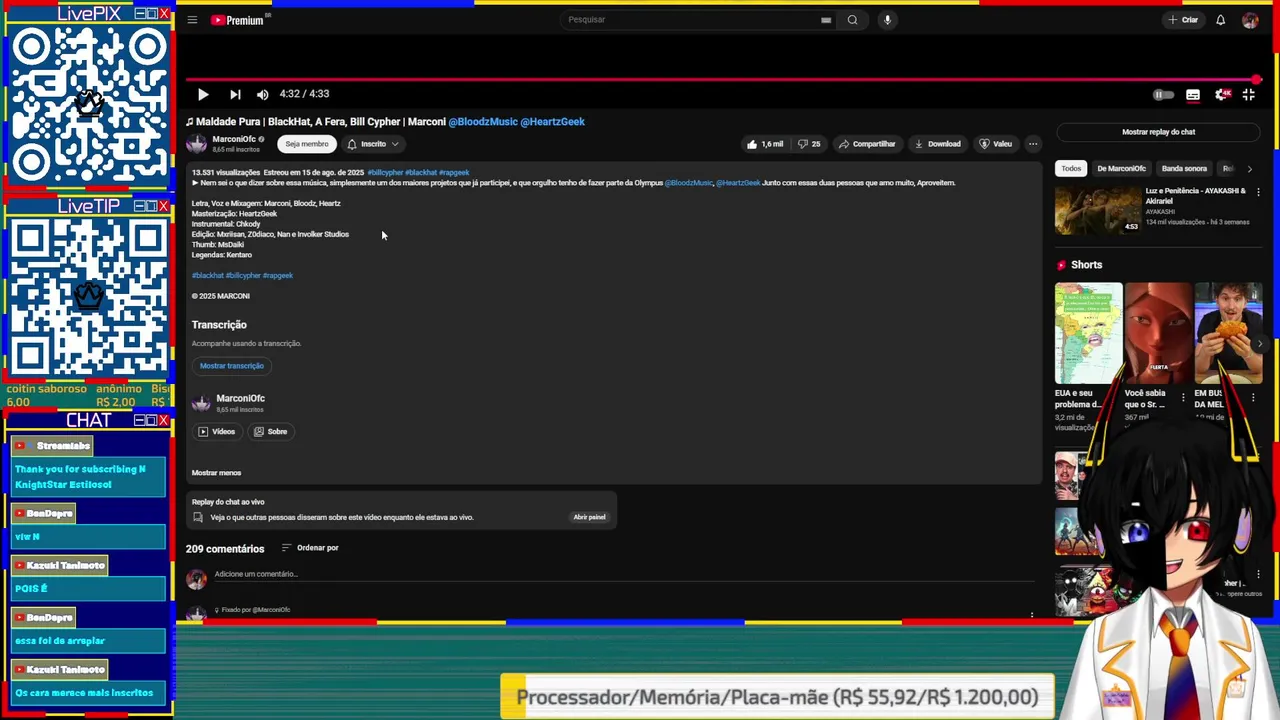Select the Todos filter chip
The height and width of the screenshot is (720, 1280).
pyautogui.click(x=1071, y=169)
